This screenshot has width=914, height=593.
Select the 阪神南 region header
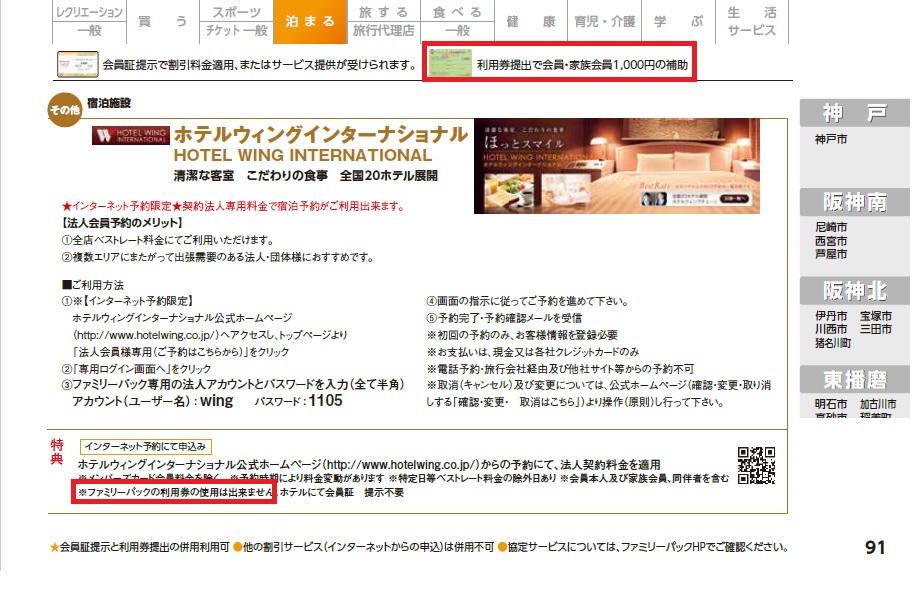[855, 202]
